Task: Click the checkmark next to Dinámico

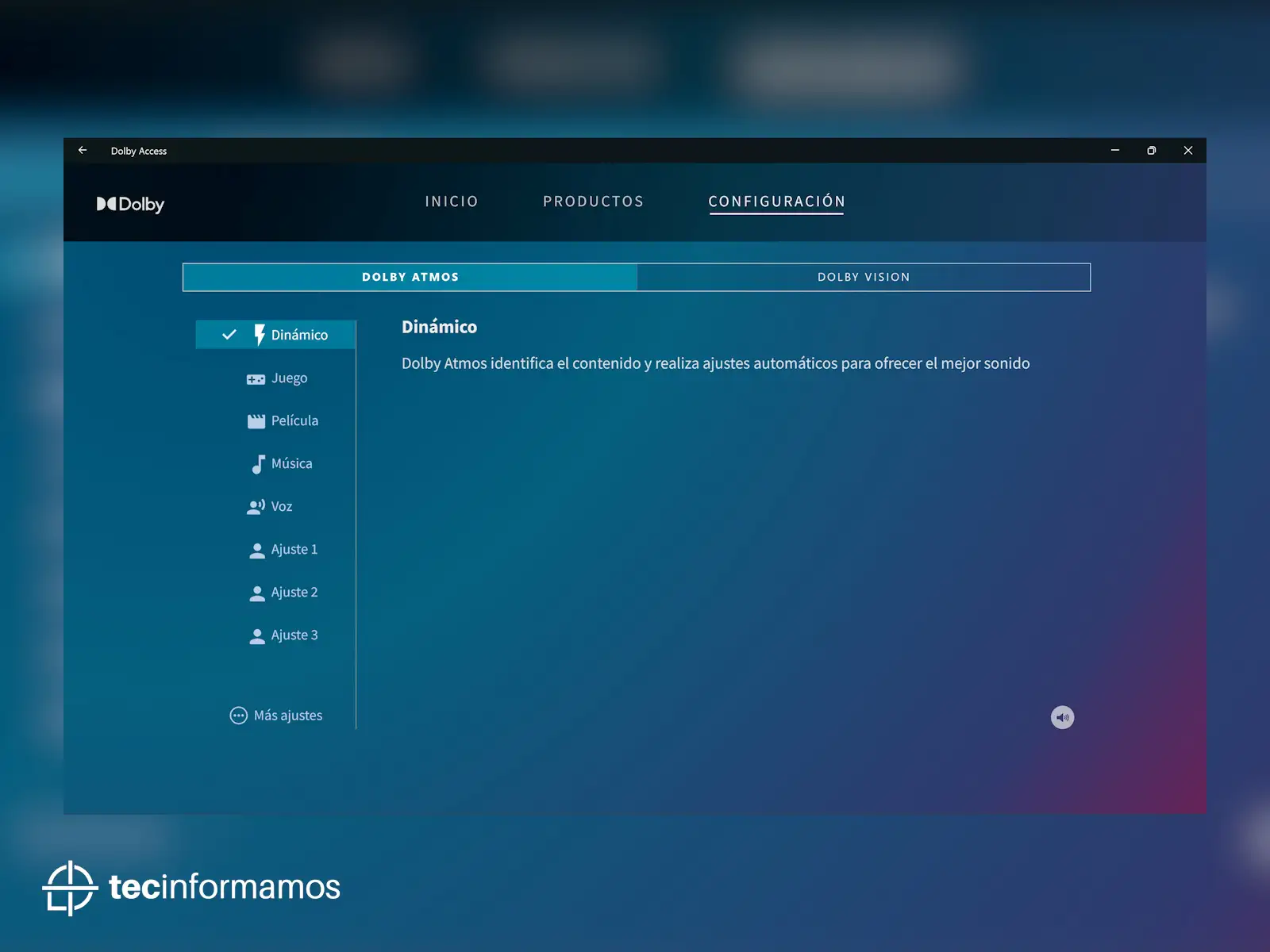Action: [229, 335]
